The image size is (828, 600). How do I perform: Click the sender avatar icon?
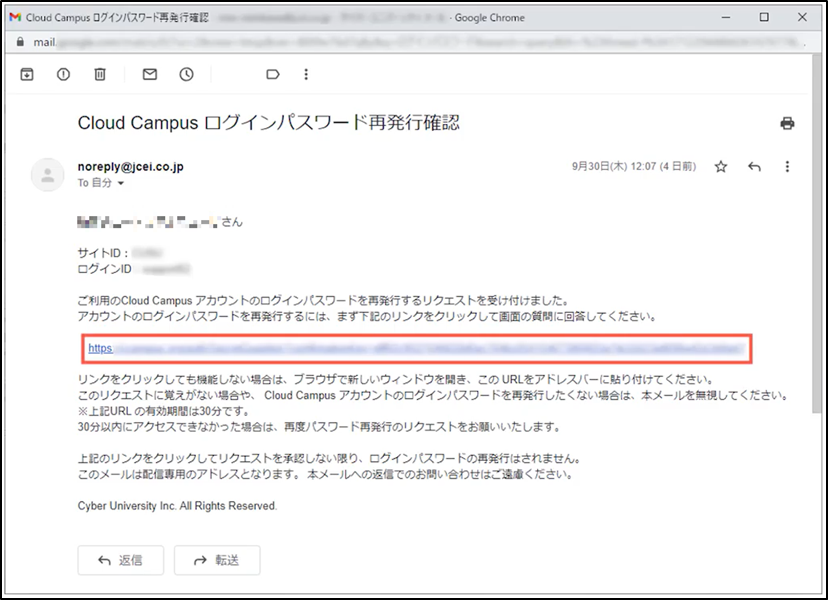point(48,175)
